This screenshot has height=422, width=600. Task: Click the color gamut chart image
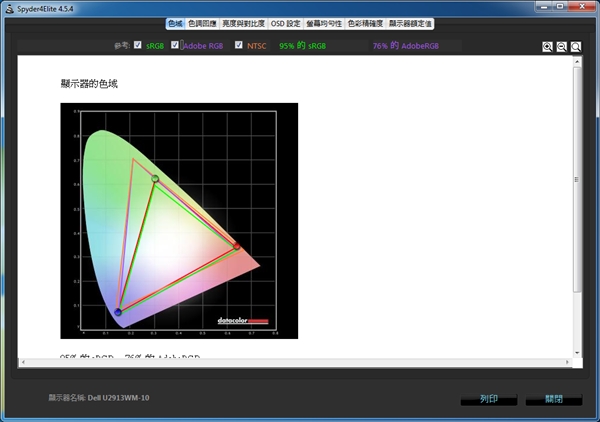179,220
